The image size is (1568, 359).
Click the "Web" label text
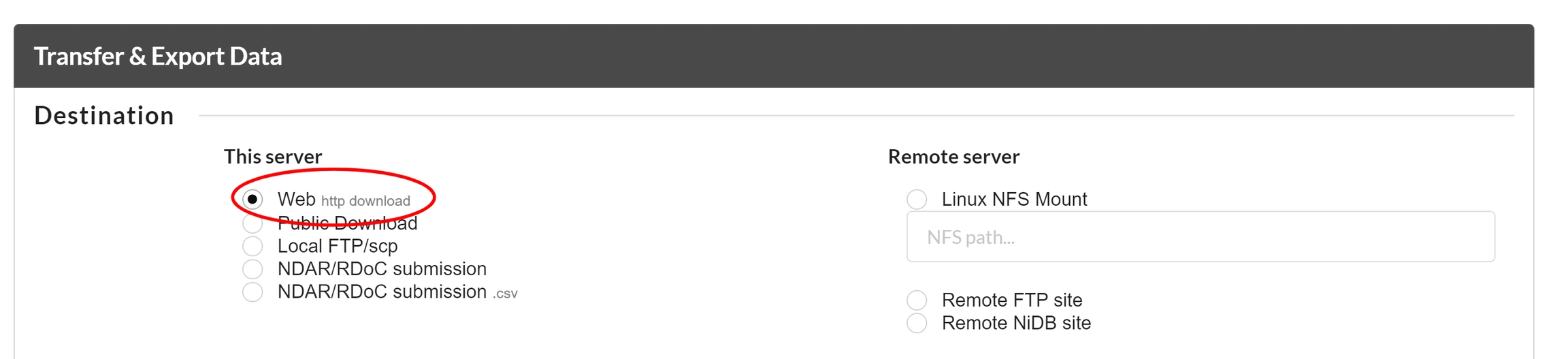click(x=296, y=200)
